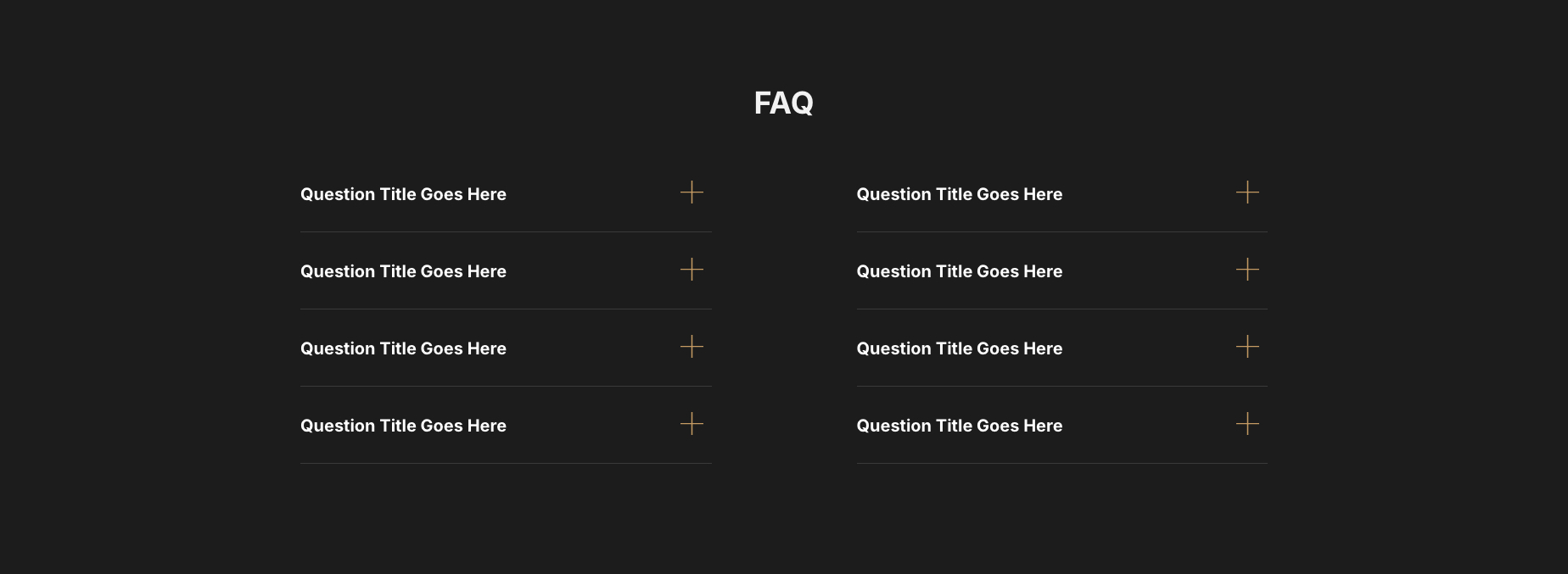Click the third Question Title in the left column
The width and height of the screenshot is (1568, 574).
point(404,348)
